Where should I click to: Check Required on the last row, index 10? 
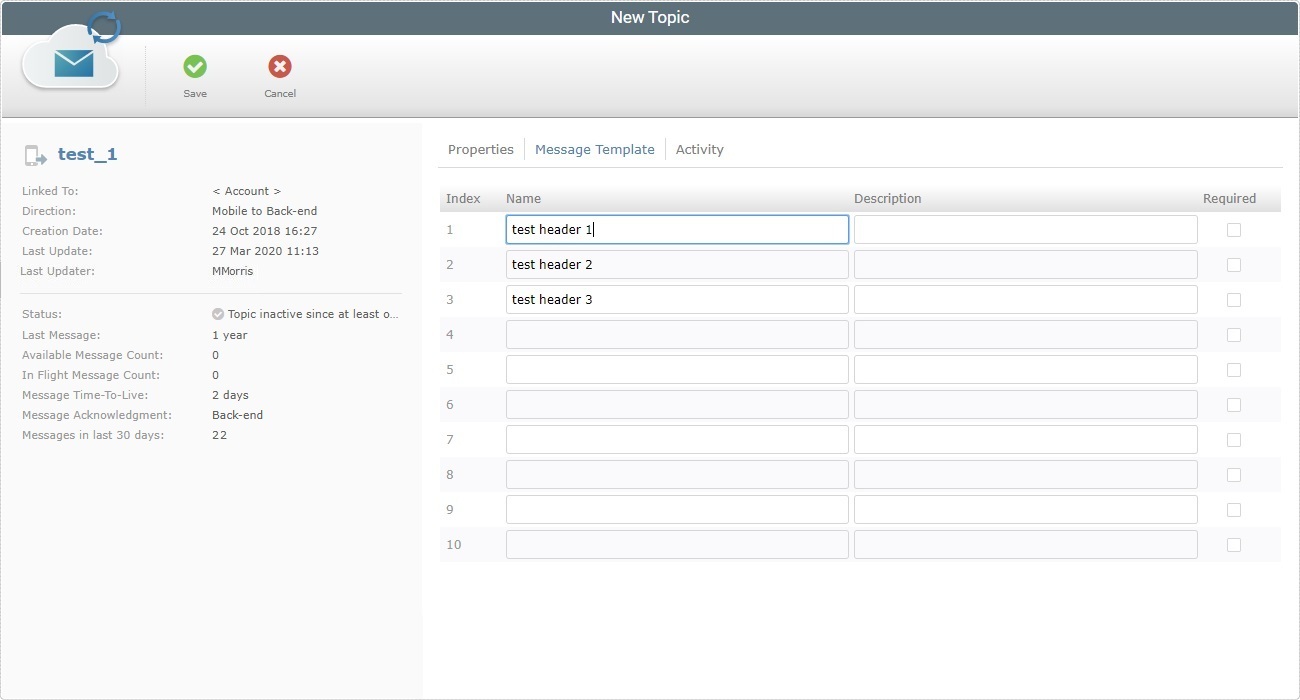point(1233,544)
